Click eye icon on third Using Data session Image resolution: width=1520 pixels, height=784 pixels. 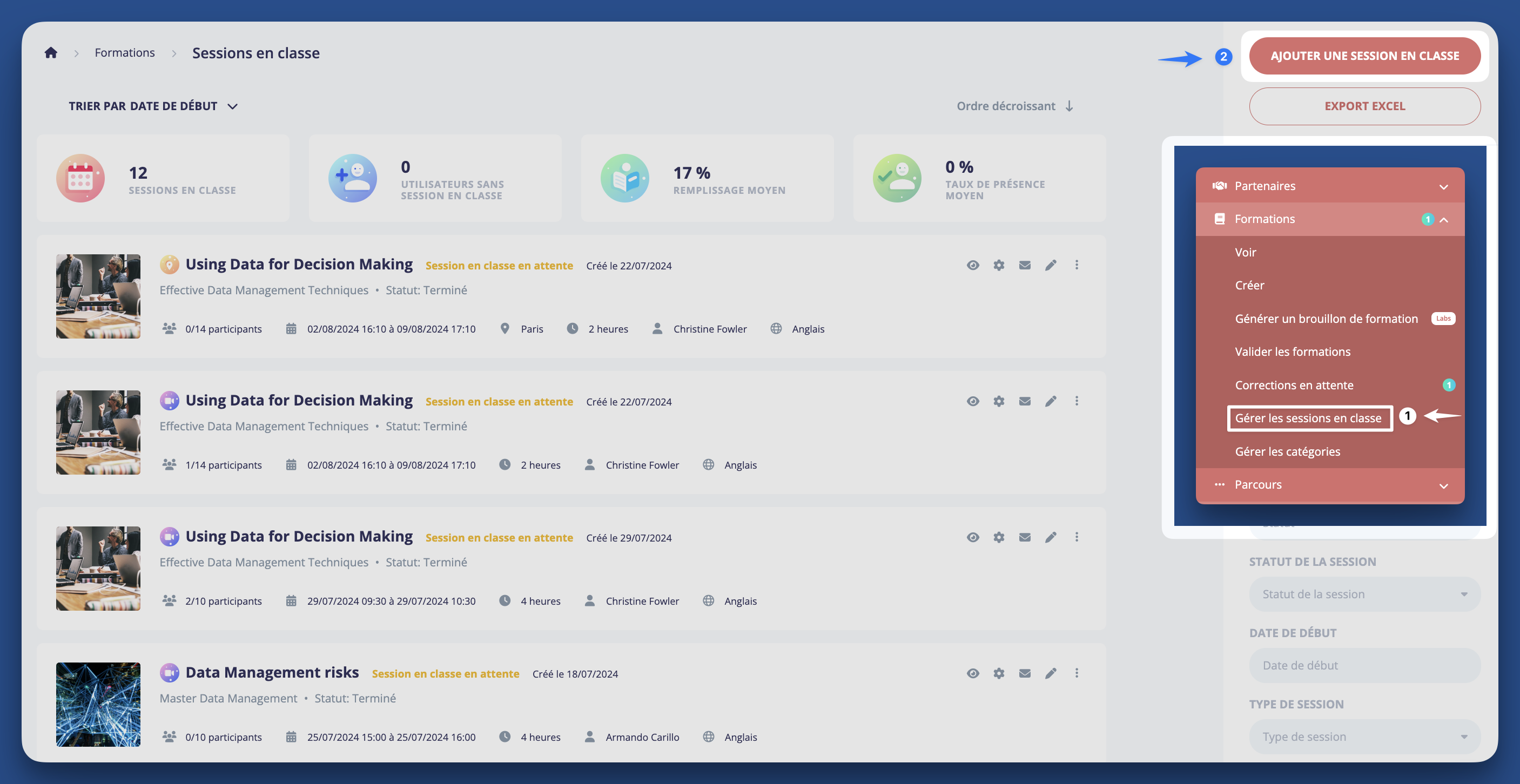coord(972,537)
